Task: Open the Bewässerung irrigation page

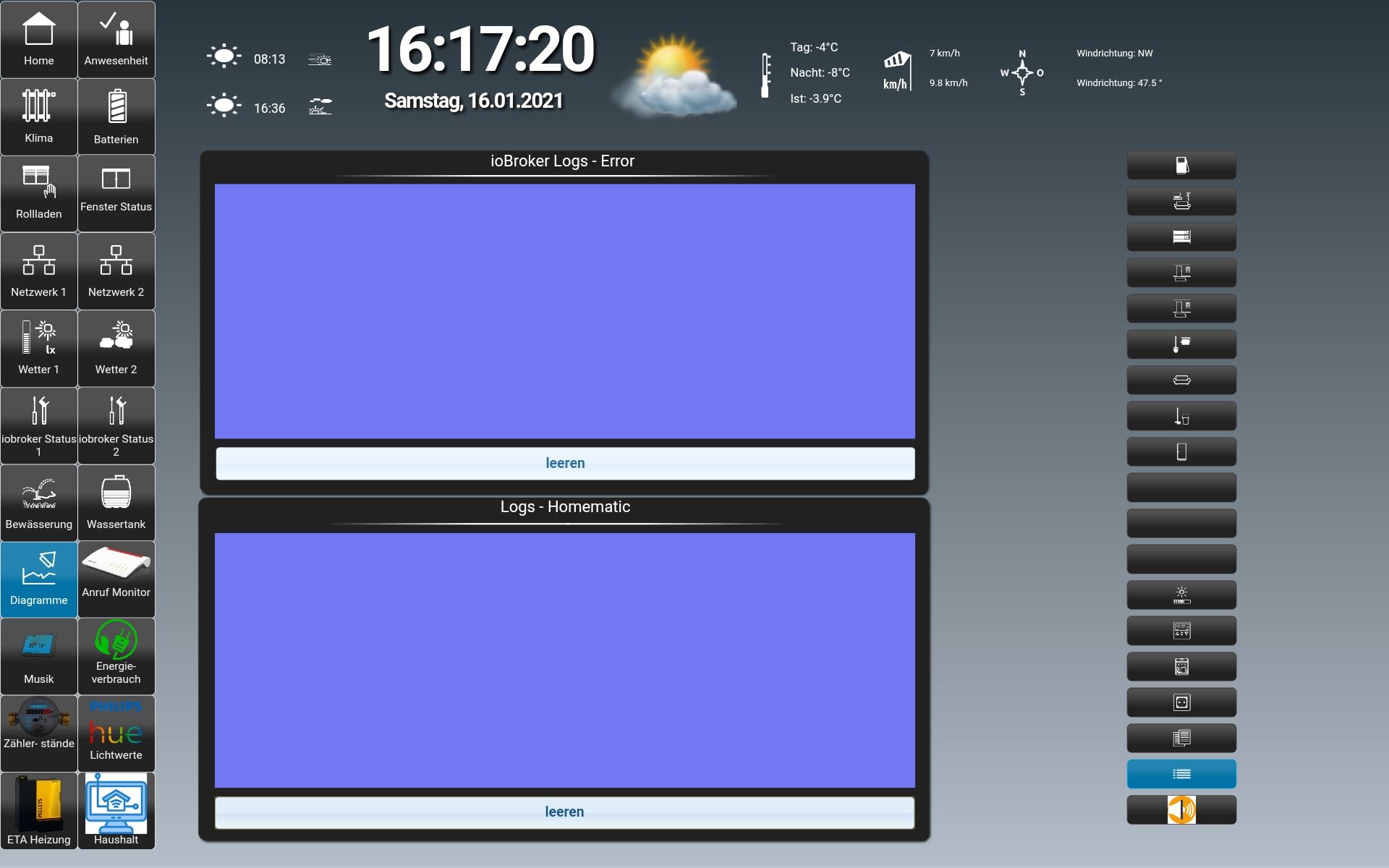Action: point(39,503)
